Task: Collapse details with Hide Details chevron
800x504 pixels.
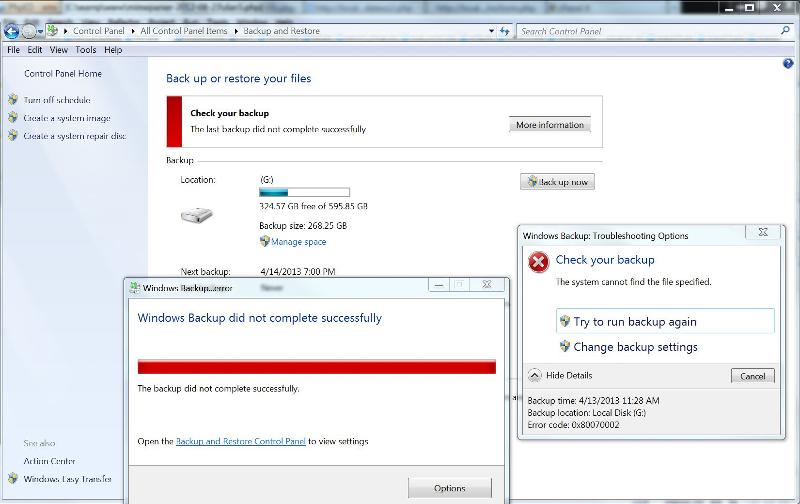Action: coord(534,375)
